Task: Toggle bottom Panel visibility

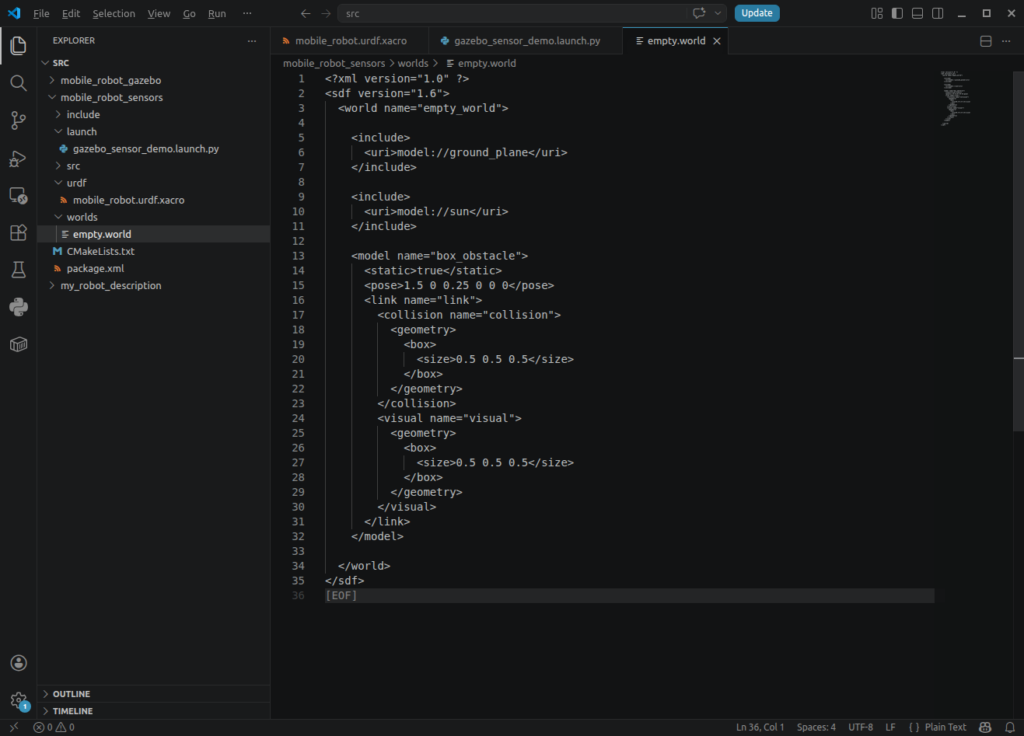Action: [x=918, y=13]
